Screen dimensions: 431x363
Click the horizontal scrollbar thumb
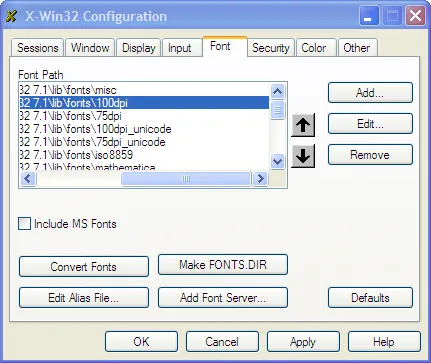[x=186, y=179]
